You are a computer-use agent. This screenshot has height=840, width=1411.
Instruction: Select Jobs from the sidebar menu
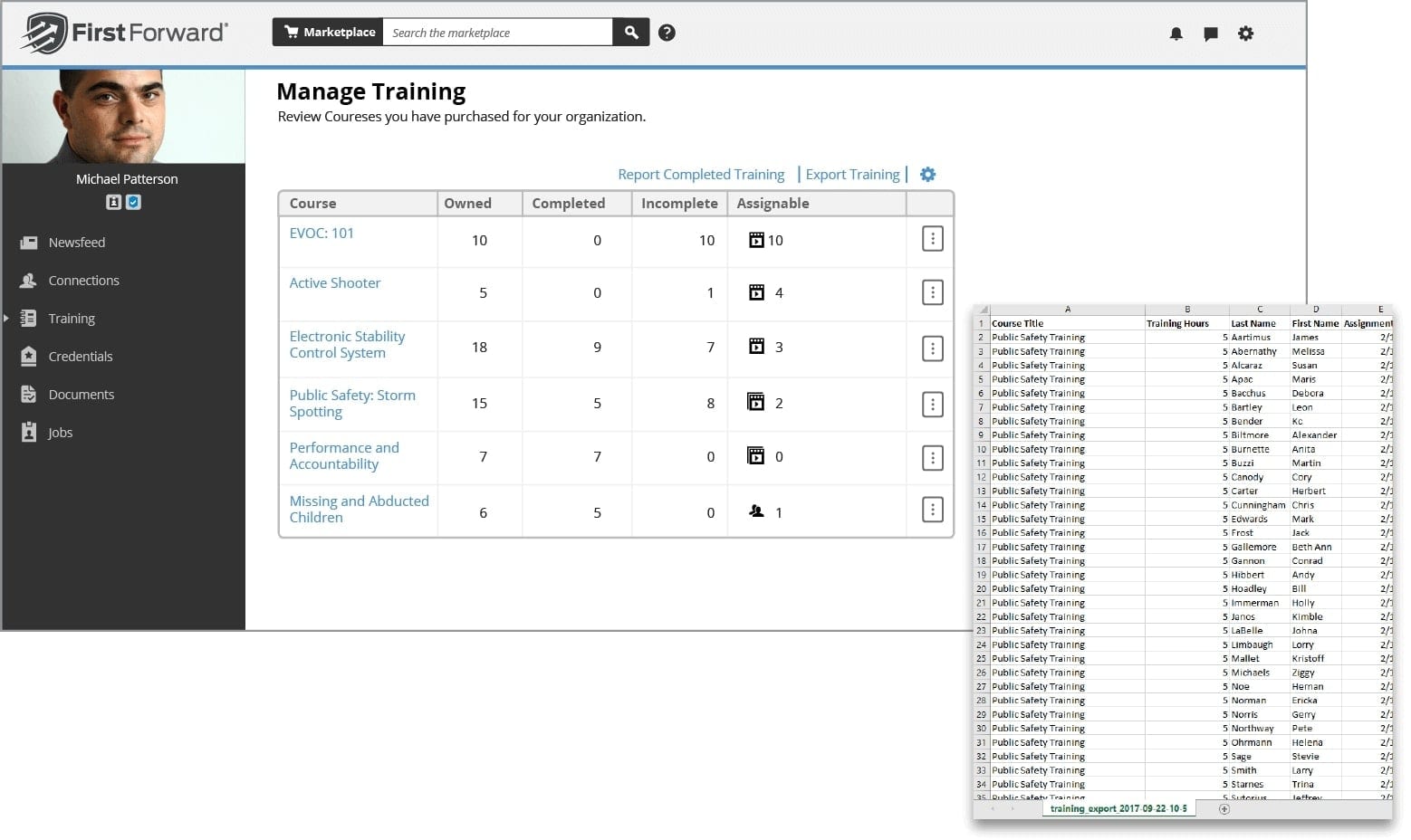click(60, 433)
